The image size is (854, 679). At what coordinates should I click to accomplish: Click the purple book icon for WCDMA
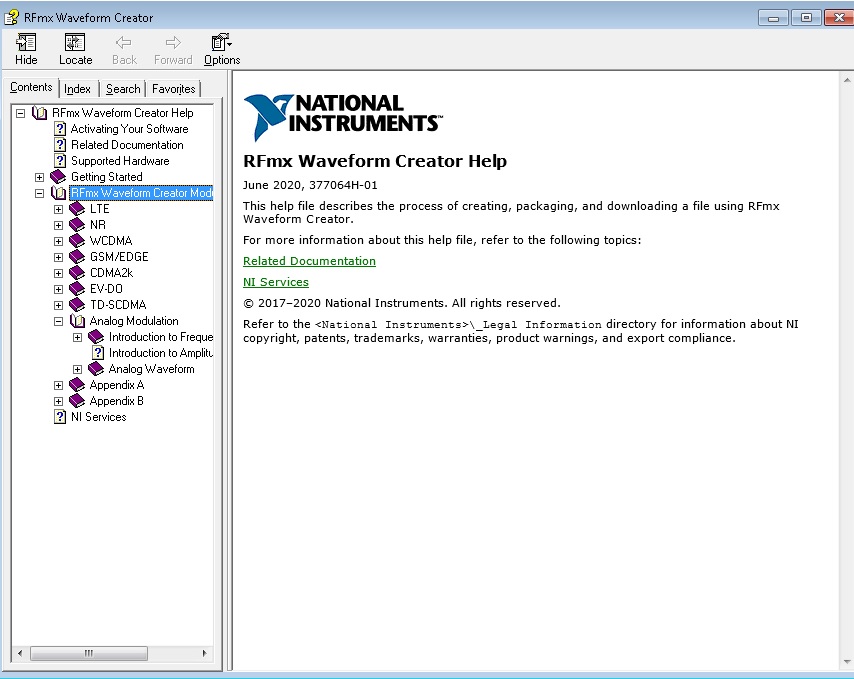click(77, 241)
